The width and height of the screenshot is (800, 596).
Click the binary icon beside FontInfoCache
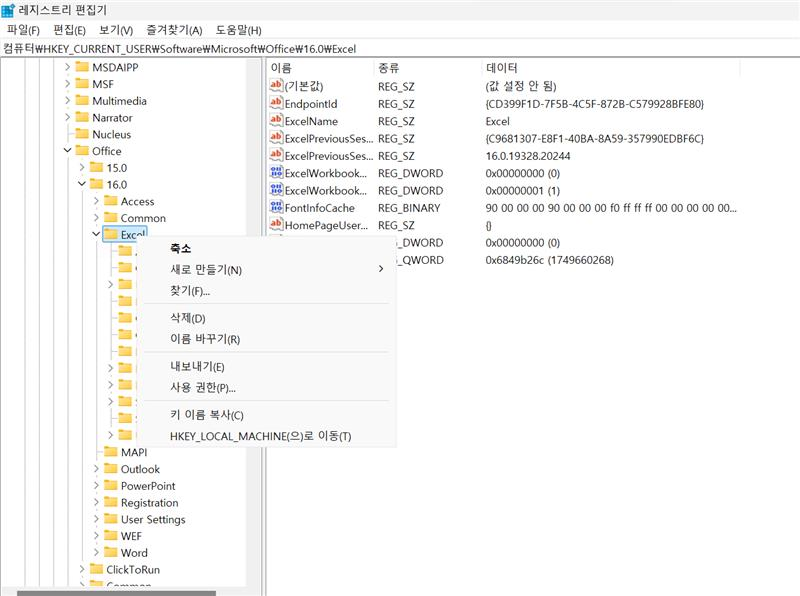click(276, 207)
